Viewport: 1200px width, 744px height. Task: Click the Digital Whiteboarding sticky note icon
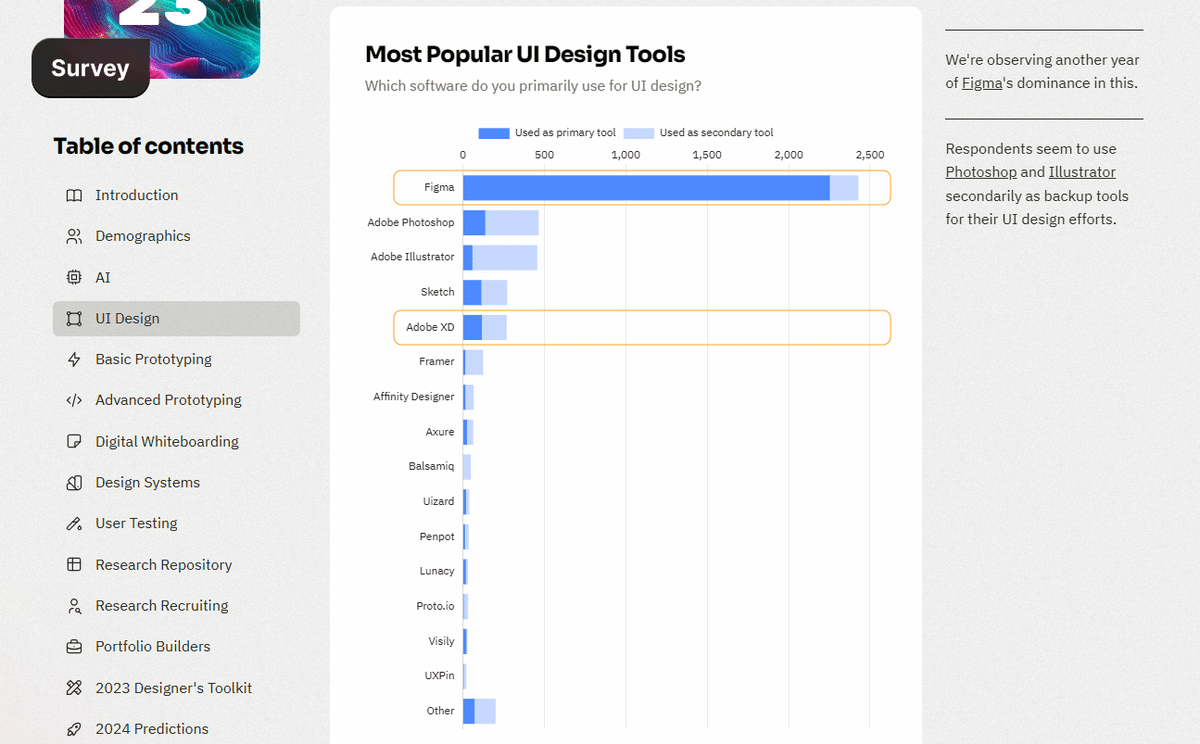click(x=74, y=441)
